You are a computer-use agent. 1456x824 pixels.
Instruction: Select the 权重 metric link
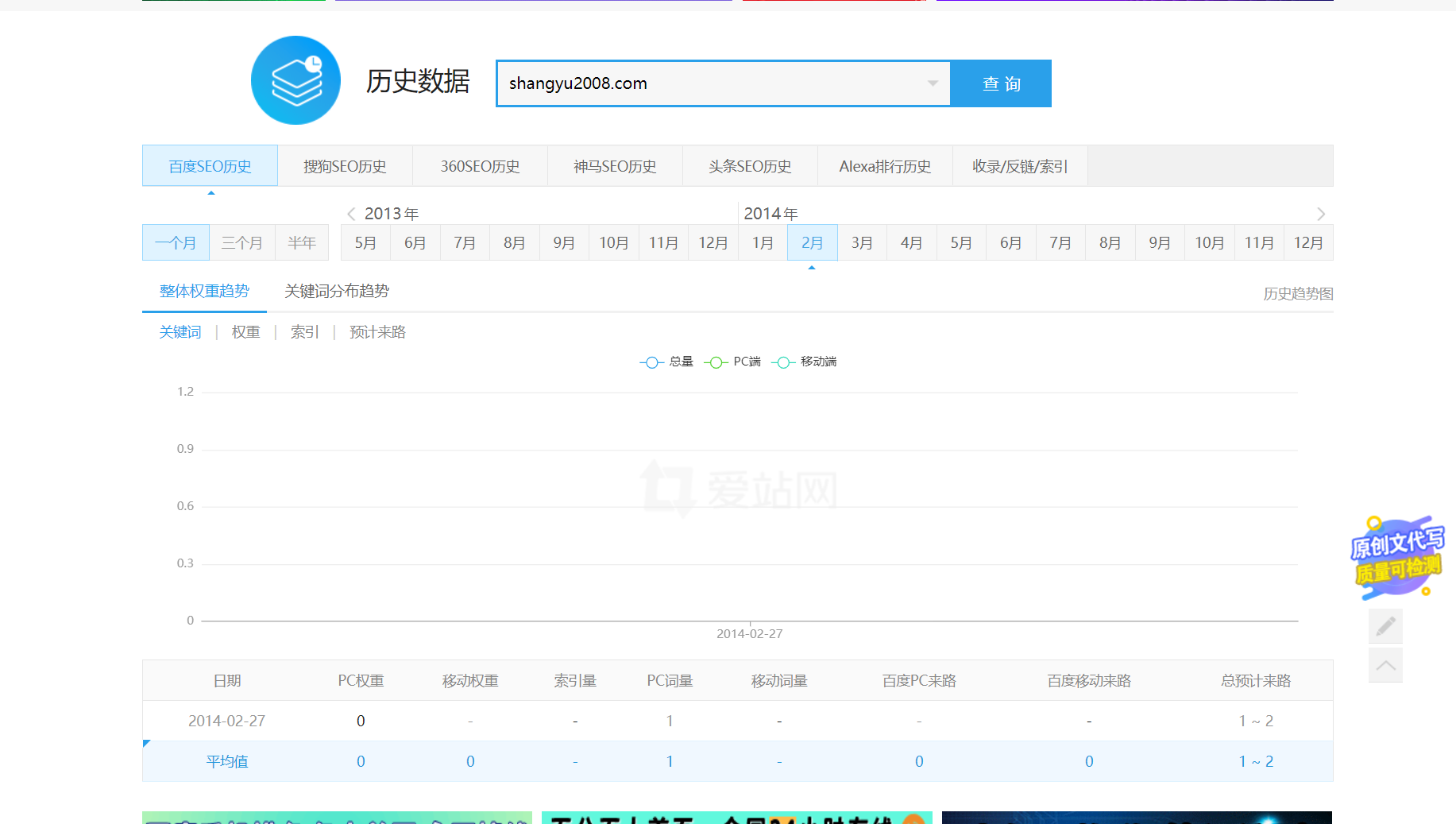(x=245, y=331)
